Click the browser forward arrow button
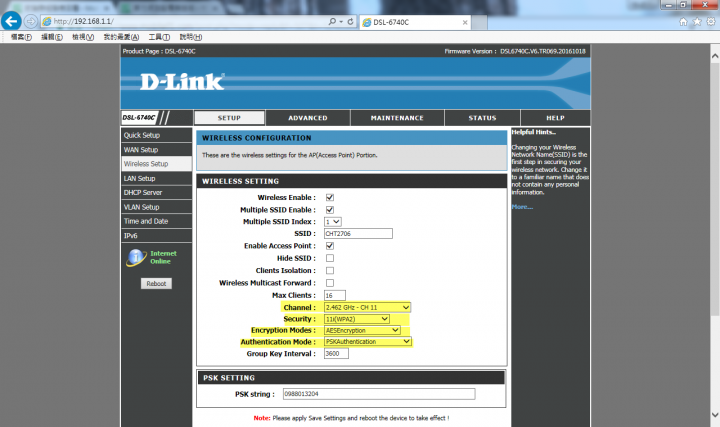 31,21
